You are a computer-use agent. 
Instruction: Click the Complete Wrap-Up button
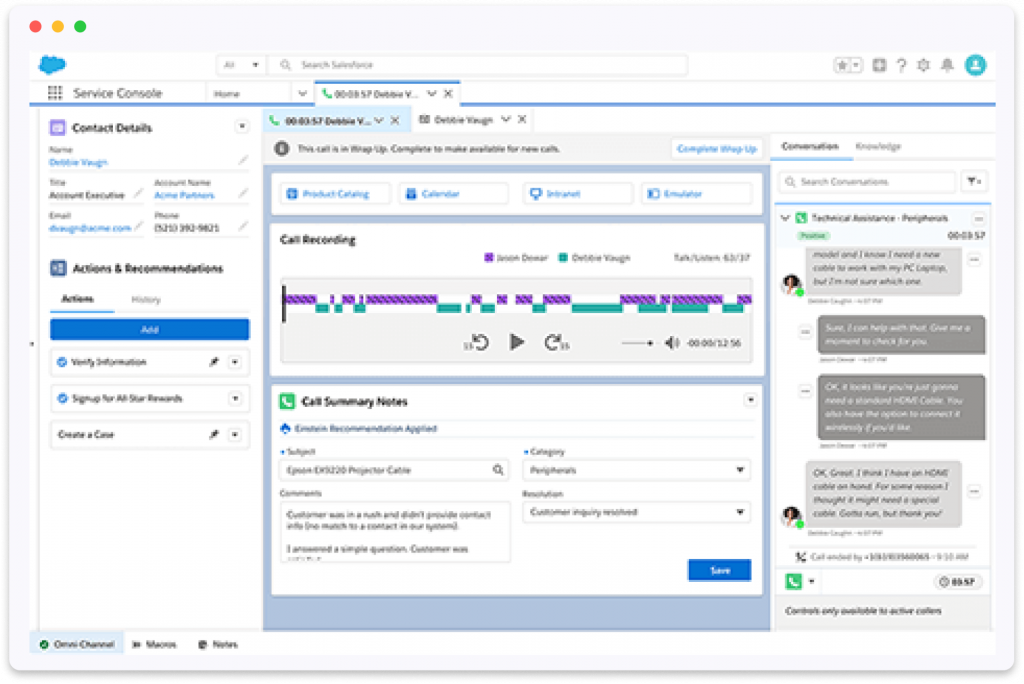(x=718, y=147)
